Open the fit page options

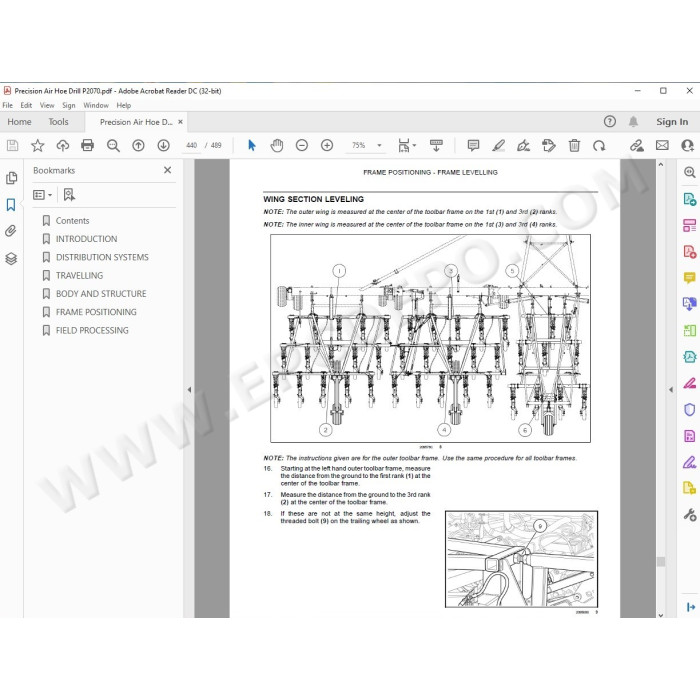click(406, 146)
